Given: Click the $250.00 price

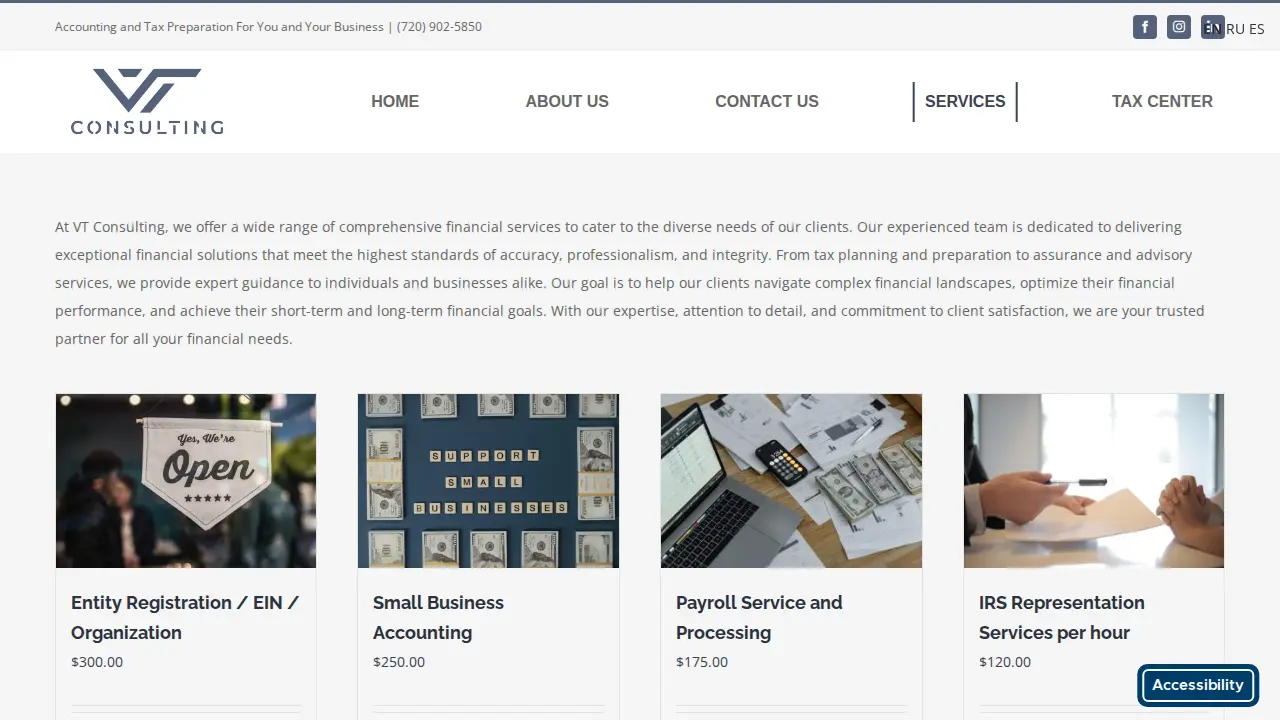Looking at the screenshot, I should click(x=399, y=662).
